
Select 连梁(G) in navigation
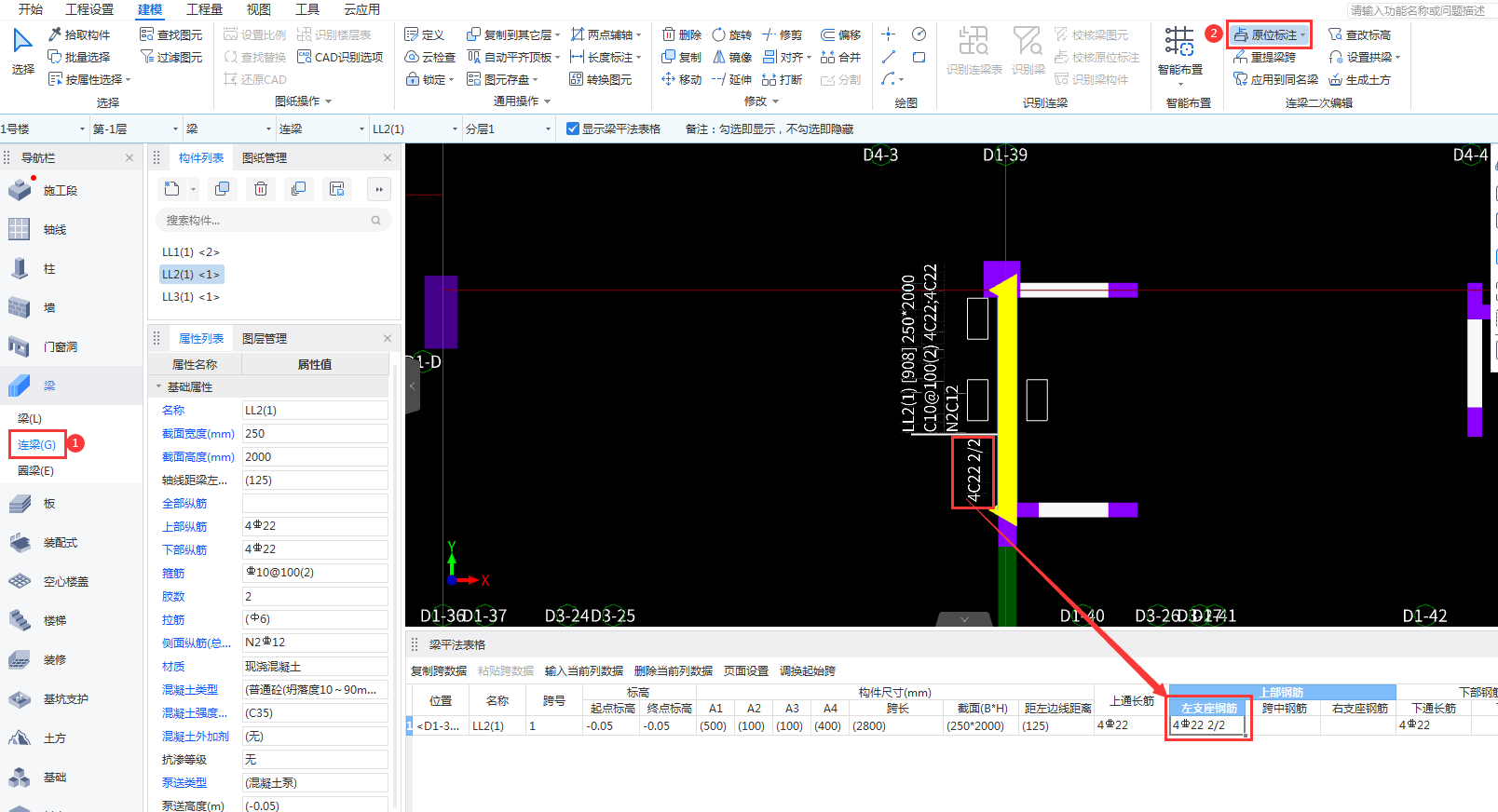point(37,444)
